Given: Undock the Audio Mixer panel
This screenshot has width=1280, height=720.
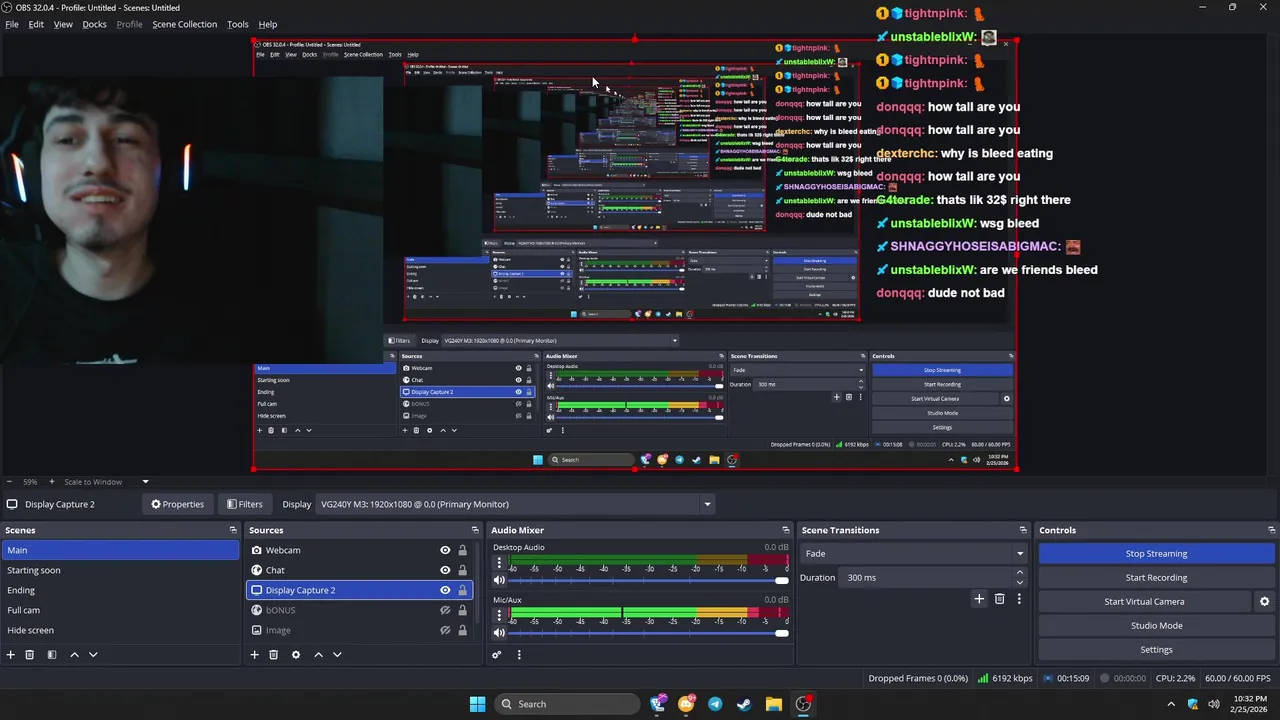Looking at the screenshot, I should [785, 530].
